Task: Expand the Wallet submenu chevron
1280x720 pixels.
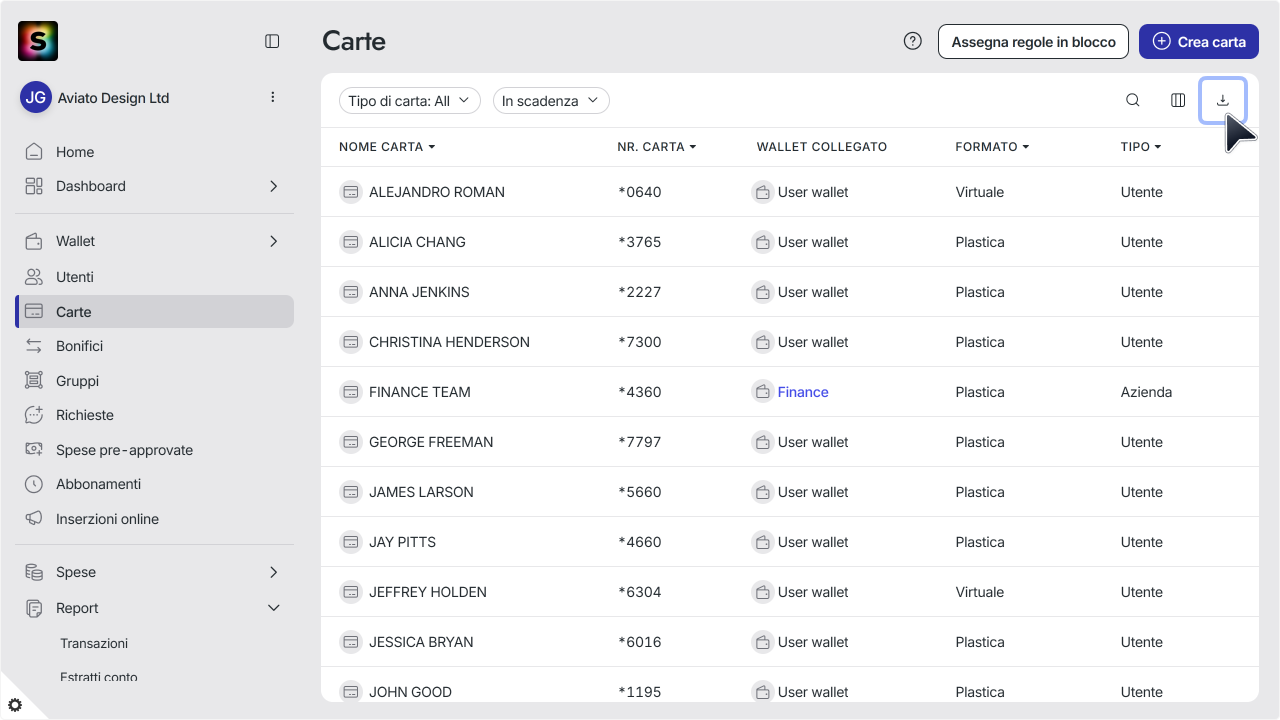Action: pos(273,241)
